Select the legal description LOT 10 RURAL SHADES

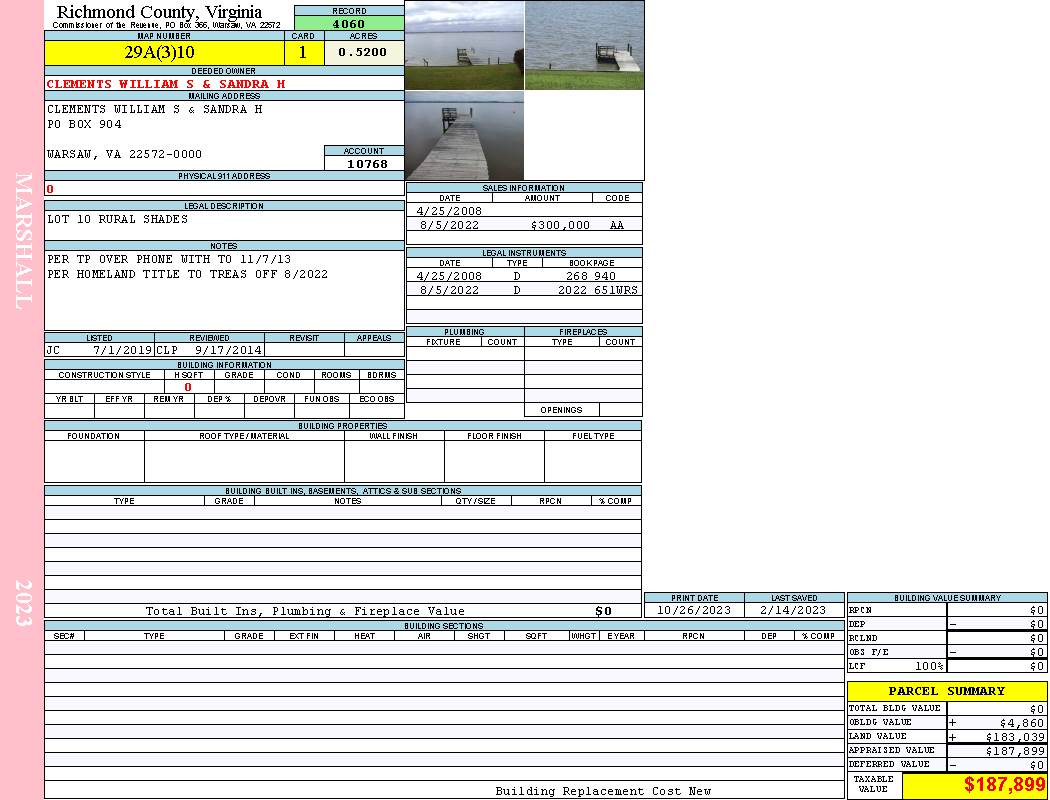coord(117,219)
